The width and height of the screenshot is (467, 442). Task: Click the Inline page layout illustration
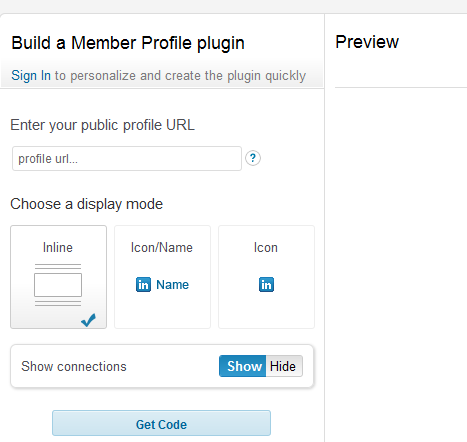click(x=58, y=285)
